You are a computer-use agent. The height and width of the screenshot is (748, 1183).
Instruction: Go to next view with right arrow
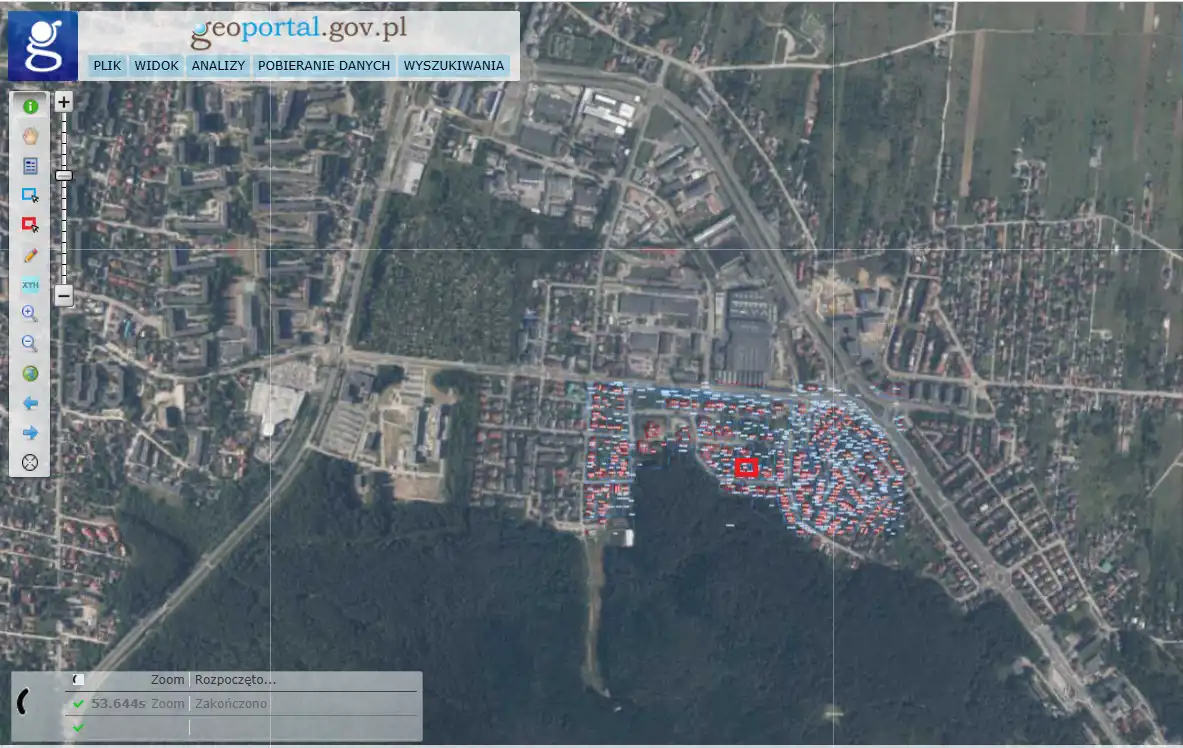(30, 433)
